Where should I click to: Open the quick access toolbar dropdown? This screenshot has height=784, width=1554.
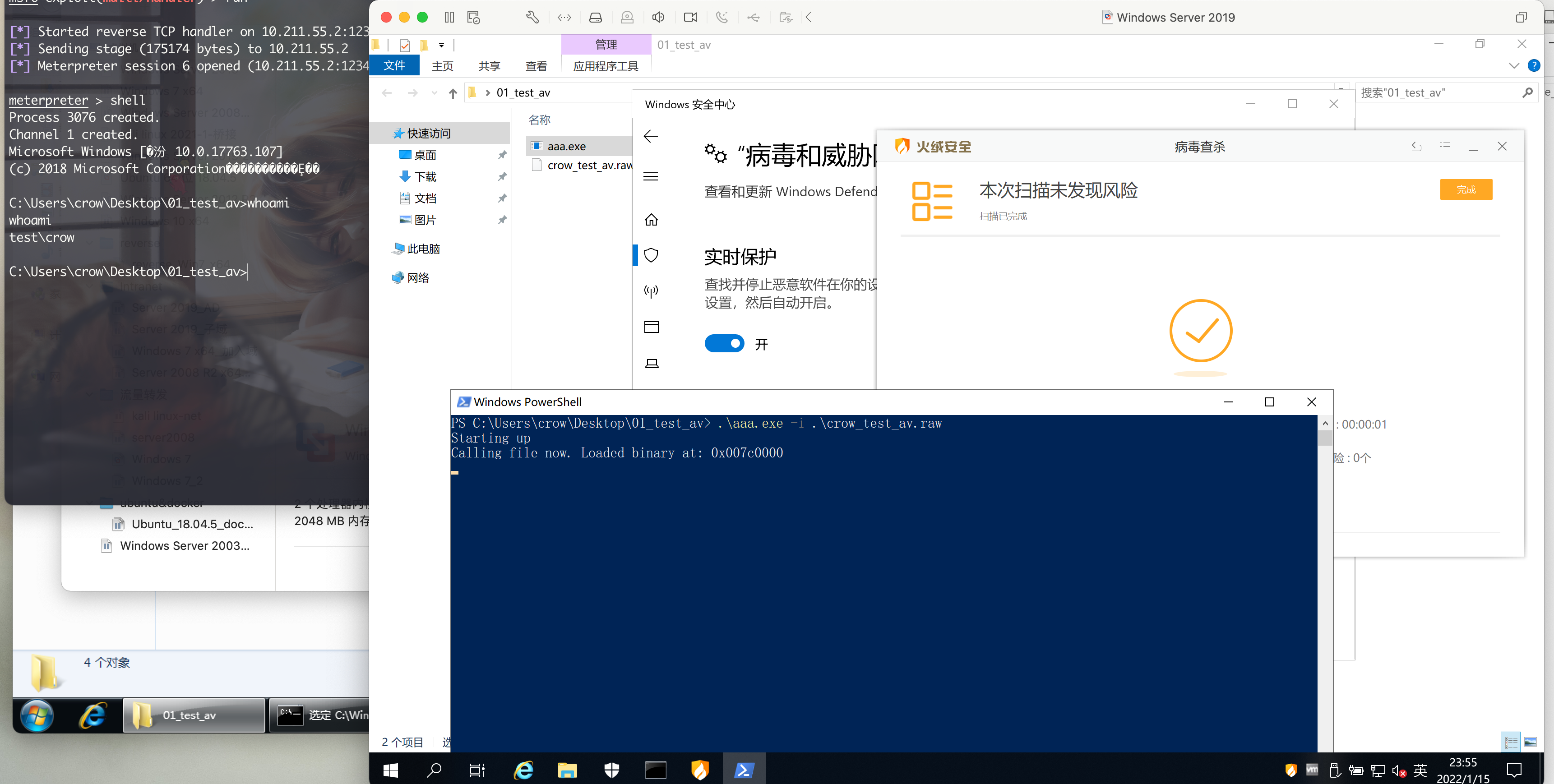pos(441,45)
